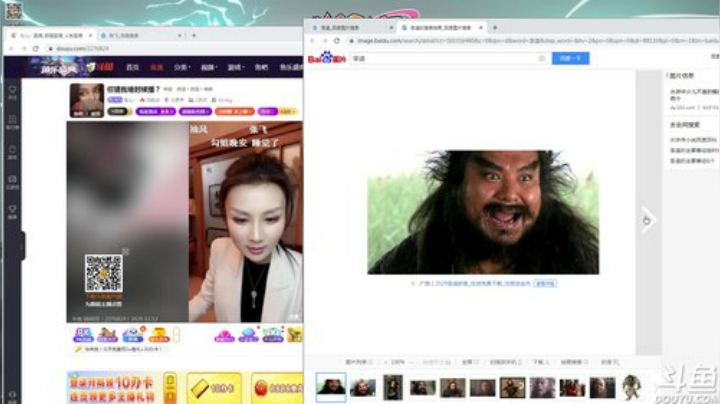Reload the Baidu image page

(x=337, y=41)
